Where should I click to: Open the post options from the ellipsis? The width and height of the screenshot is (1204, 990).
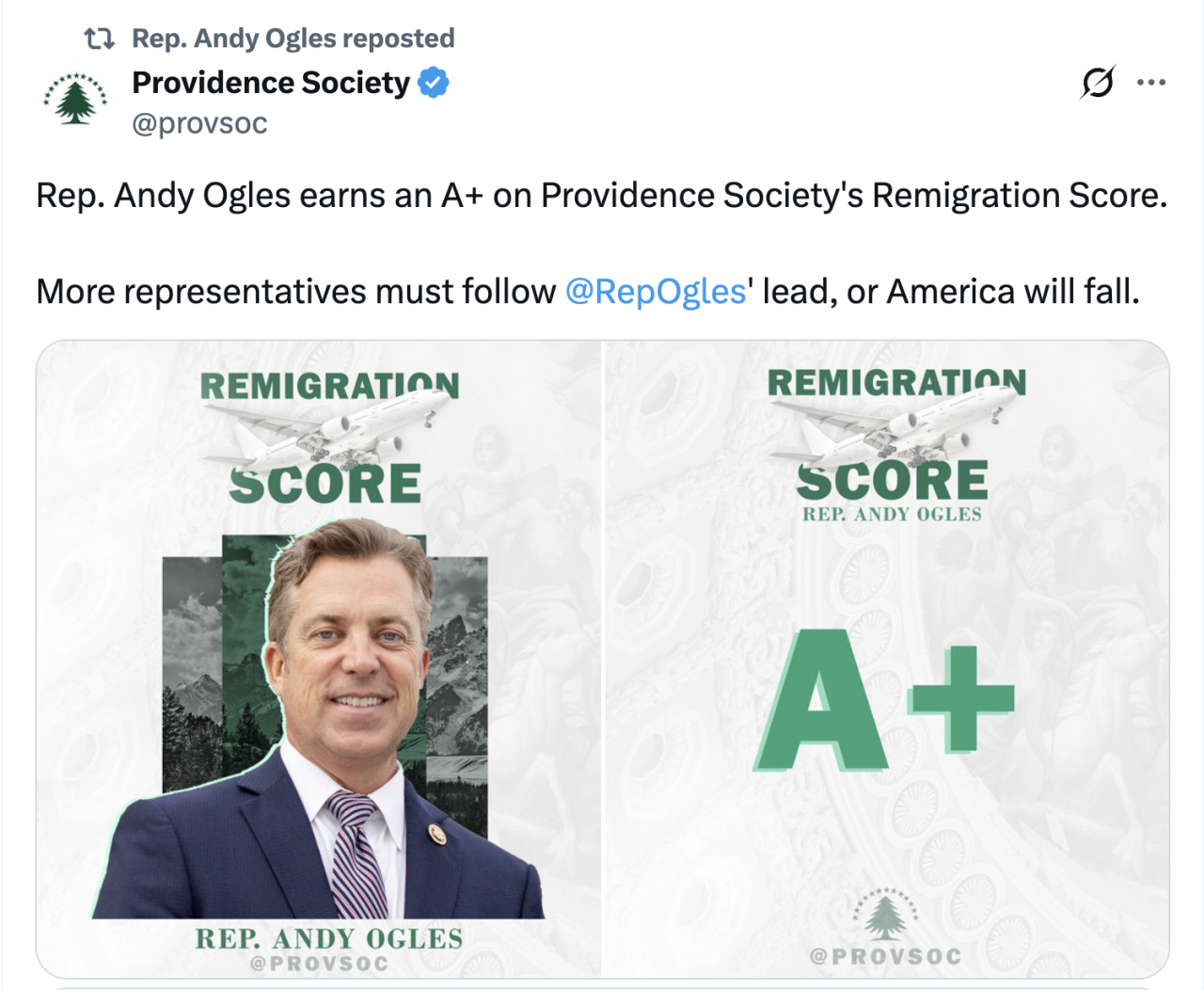coord(1149,83)
